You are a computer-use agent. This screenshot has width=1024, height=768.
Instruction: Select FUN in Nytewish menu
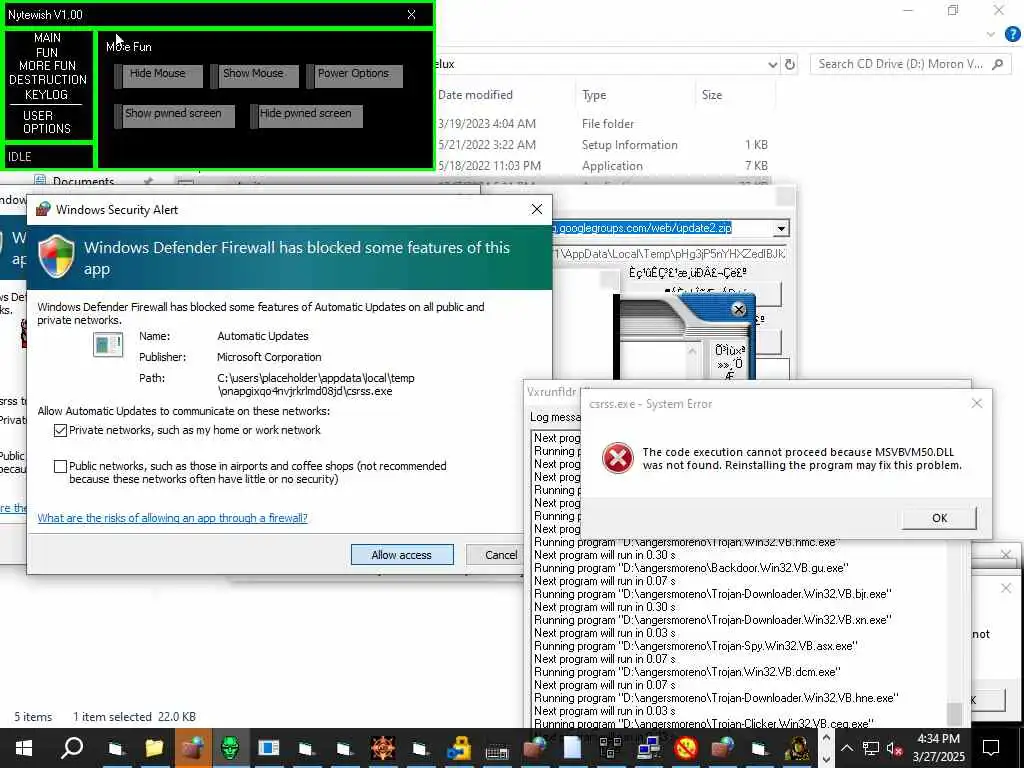47,52
